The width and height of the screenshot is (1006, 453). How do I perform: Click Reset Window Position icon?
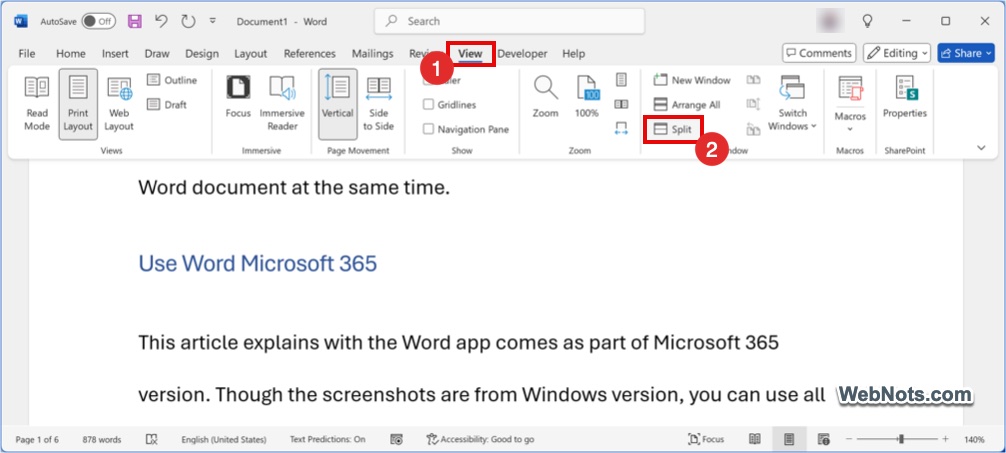click(754, 128)
